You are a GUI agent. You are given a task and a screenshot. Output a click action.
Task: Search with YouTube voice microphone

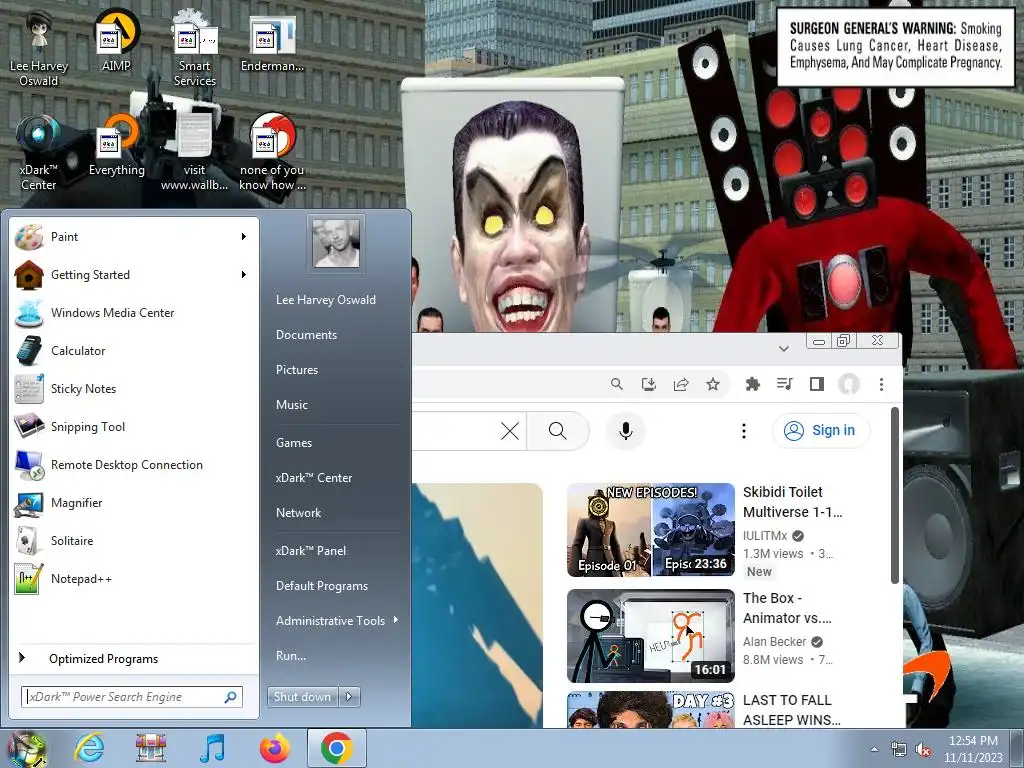tap(626, 430)
